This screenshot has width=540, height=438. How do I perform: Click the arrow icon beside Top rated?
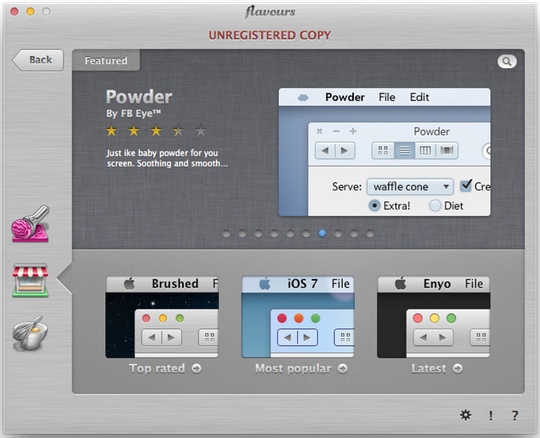coord(197,369)
